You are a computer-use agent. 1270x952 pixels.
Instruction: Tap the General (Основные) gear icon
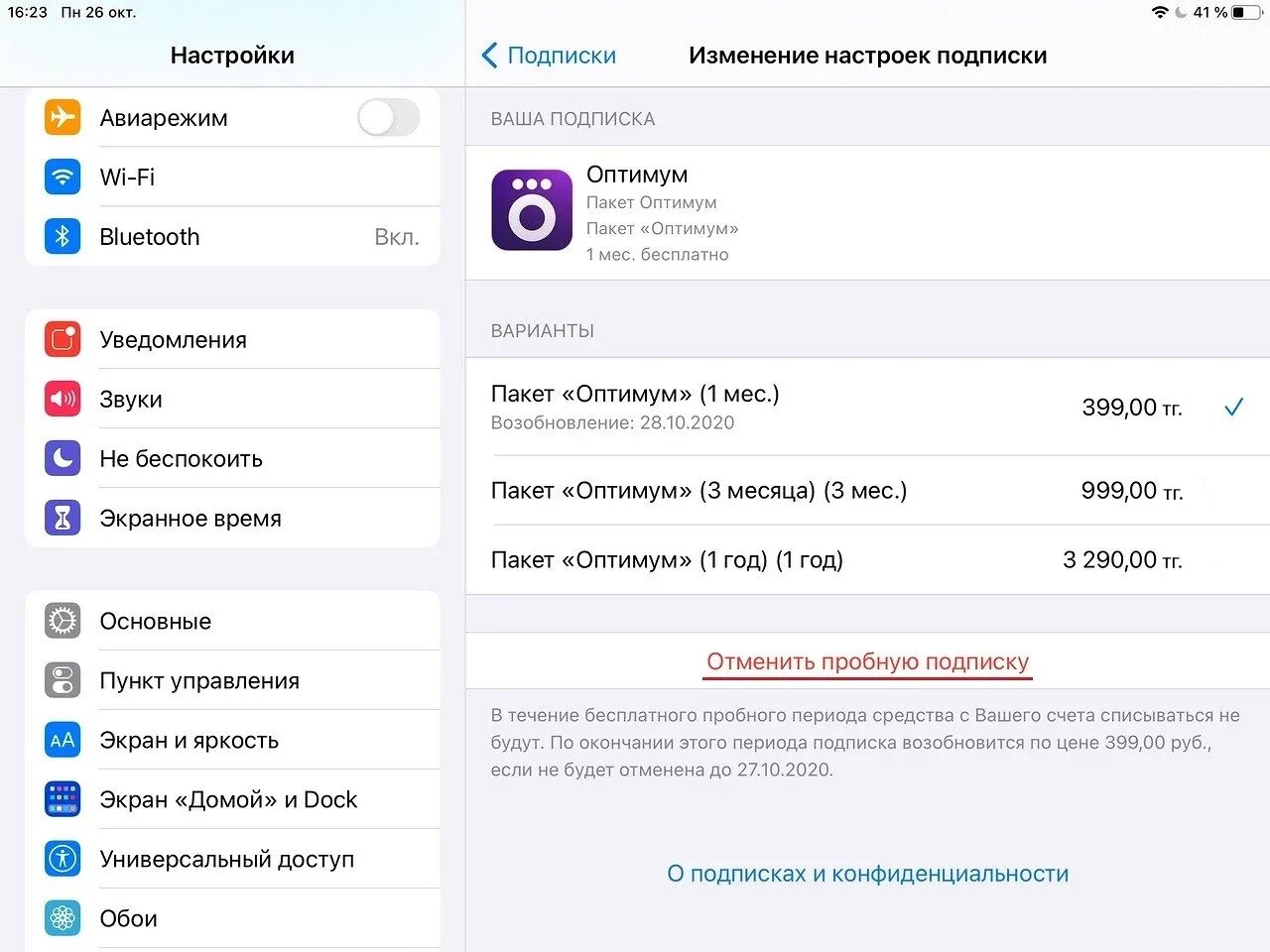coord(63,621)
